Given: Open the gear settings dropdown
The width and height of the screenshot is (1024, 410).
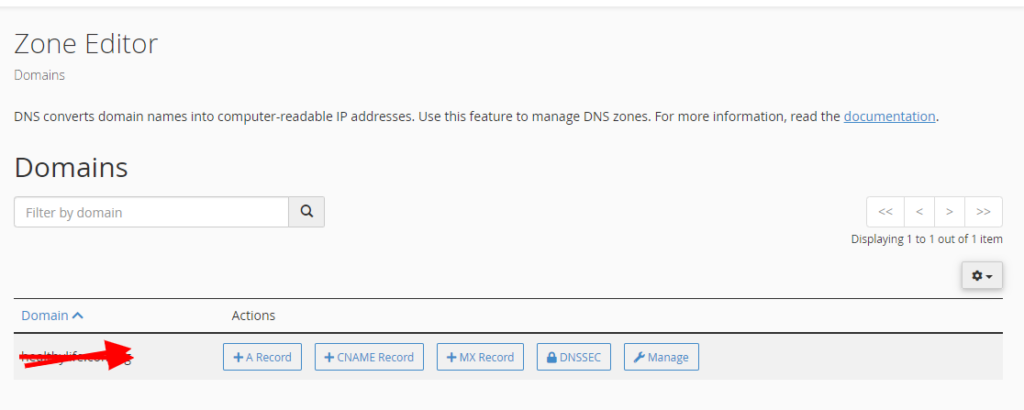Looking at the screenshot, I should click(982, 276).
